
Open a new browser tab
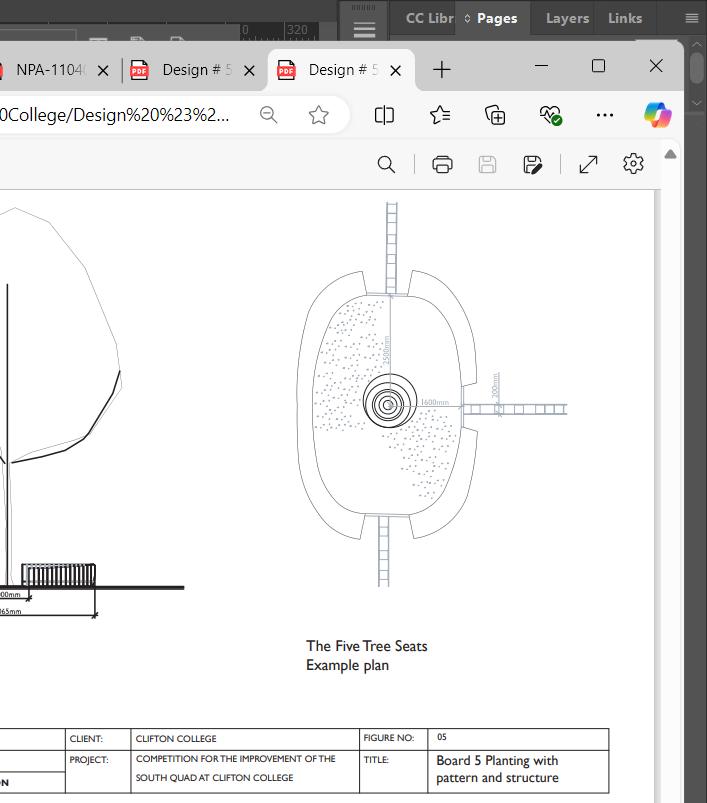(442, 70)
